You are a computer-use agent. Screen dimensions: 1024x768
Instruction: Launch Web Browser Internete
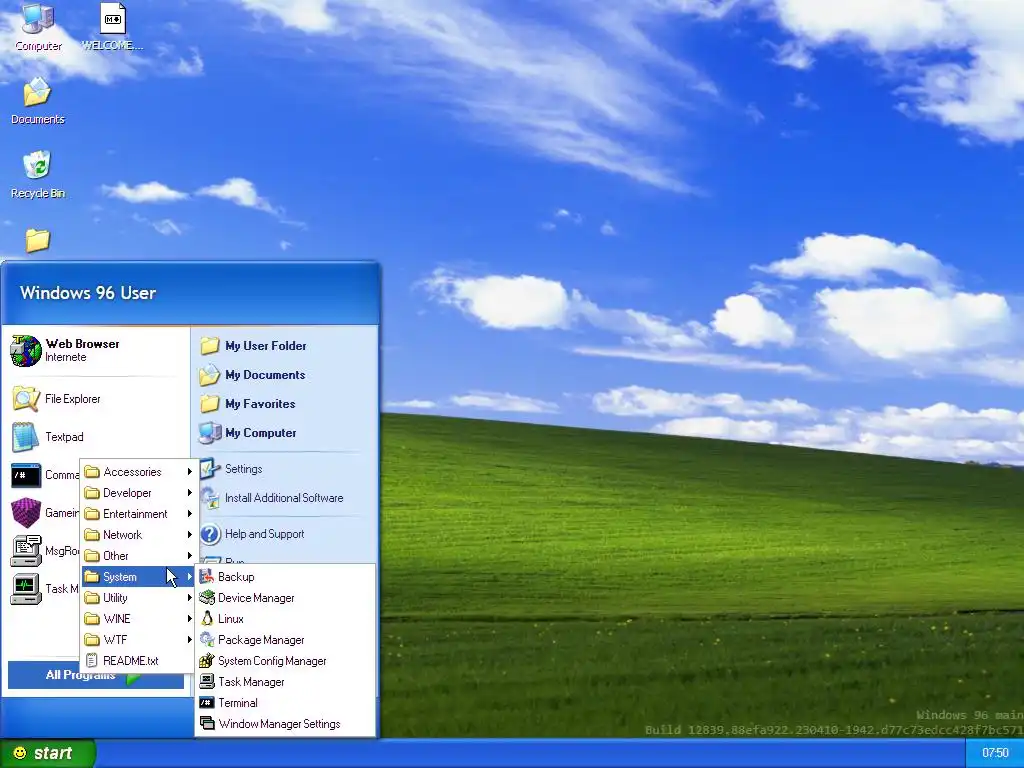click(95, 350)
